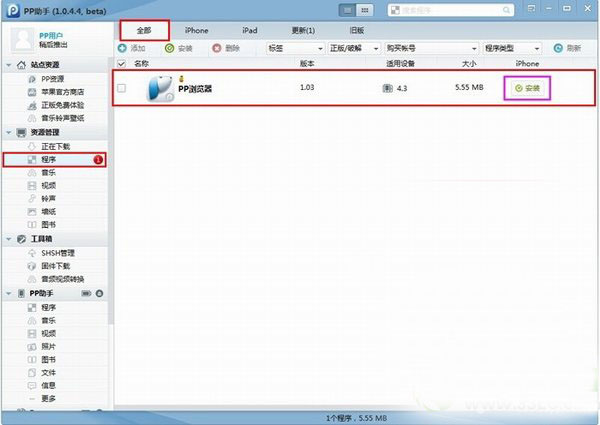The image size is (600, 425).
Task: Open 墙纸 wallpapers section
Action: coord(48,212)
